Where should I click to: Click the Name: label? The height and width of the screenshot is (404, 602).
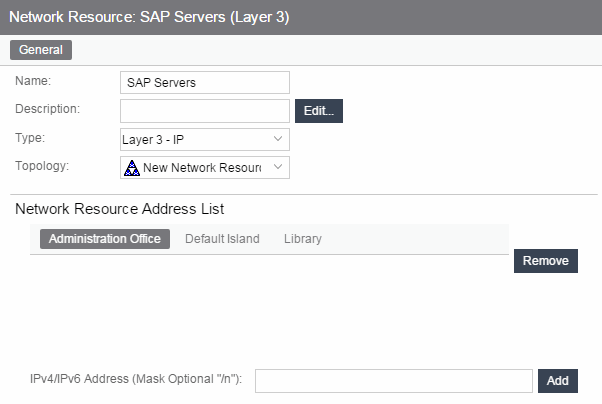[33, 81]
